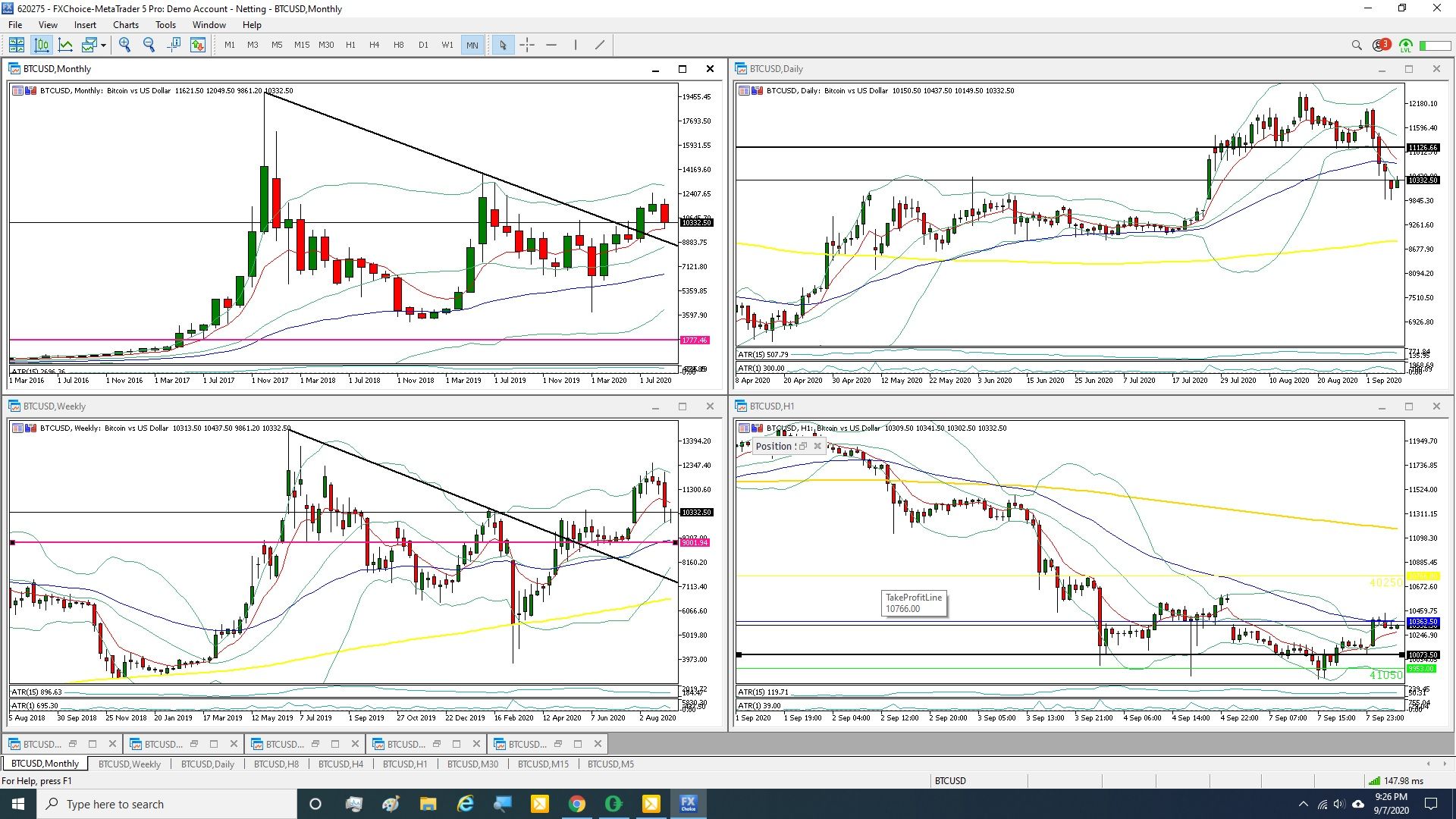
Task: Open the Charts menu
Action: [x=126, y=25]
